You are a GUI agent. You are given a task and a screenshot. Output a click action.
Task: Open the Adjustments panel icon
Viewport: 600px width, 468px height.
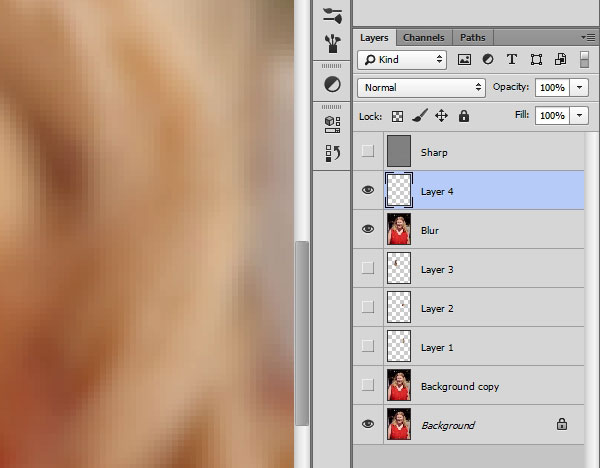pos(333,85)
